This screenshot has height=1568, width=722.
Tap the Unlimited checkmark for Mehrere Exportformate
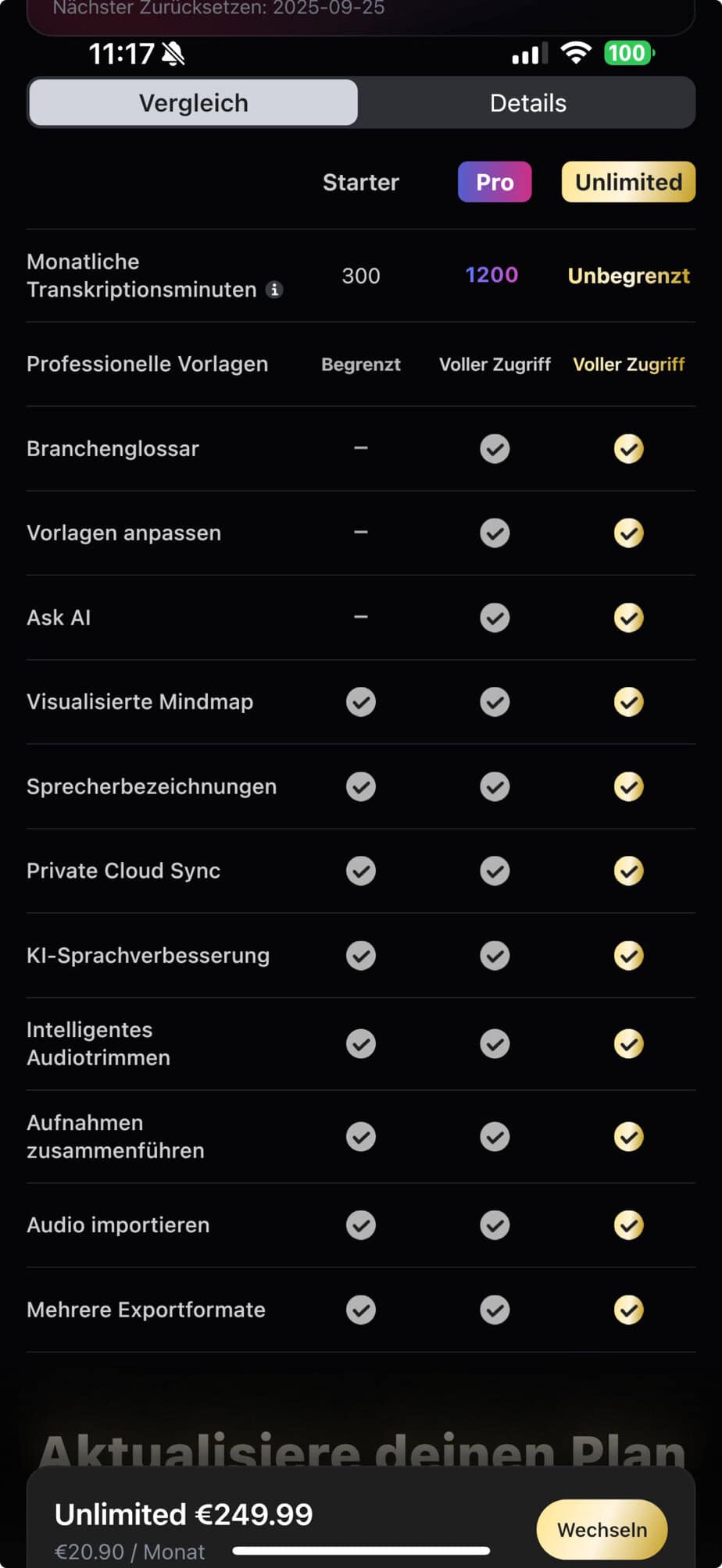628,1310
